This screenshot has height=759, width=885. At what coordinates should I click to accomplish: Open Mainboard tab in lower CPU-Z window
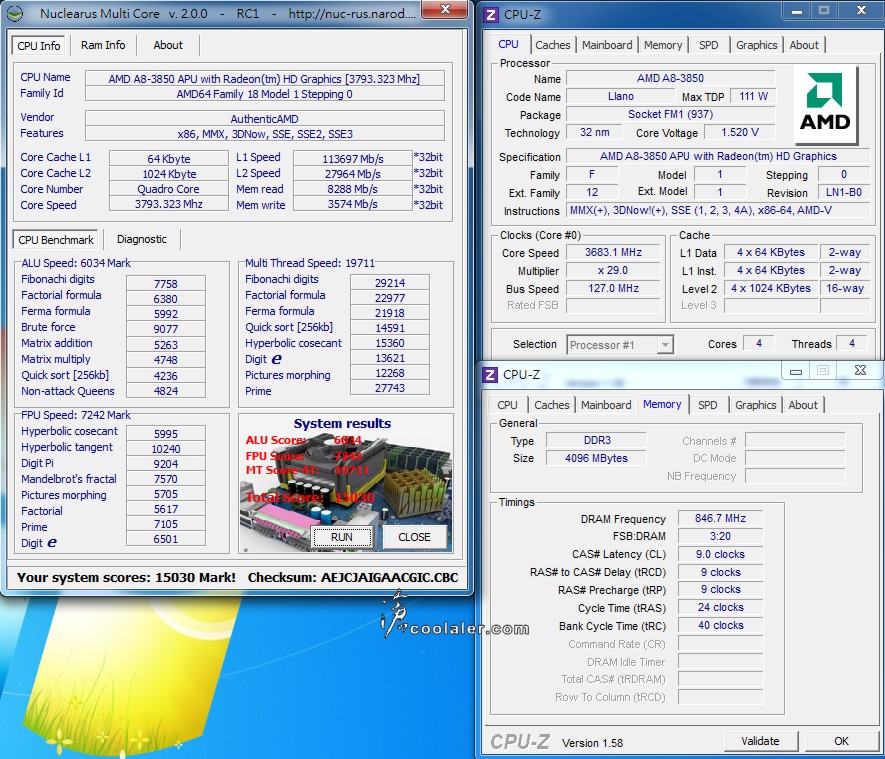point(606,405)
